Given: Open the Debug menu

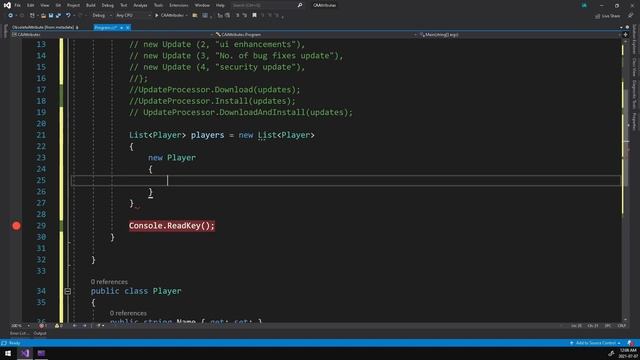Looking at the screenshot, I should click(108, 5).
